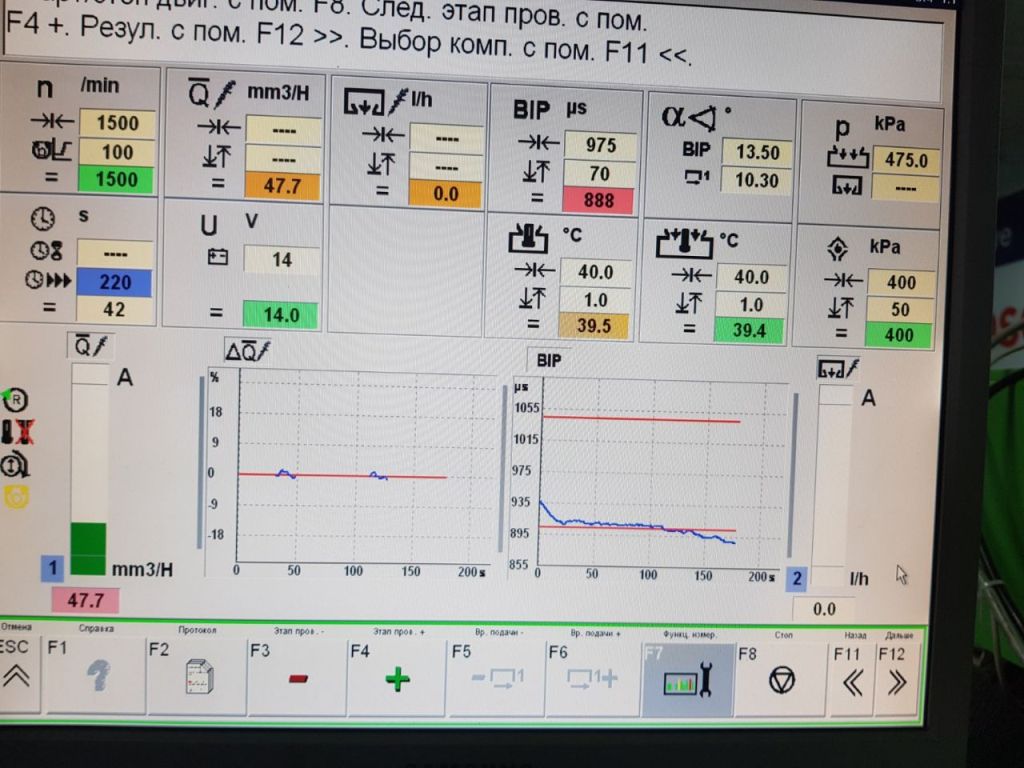Select the ΔQ chart tab

tap(247, 351)
